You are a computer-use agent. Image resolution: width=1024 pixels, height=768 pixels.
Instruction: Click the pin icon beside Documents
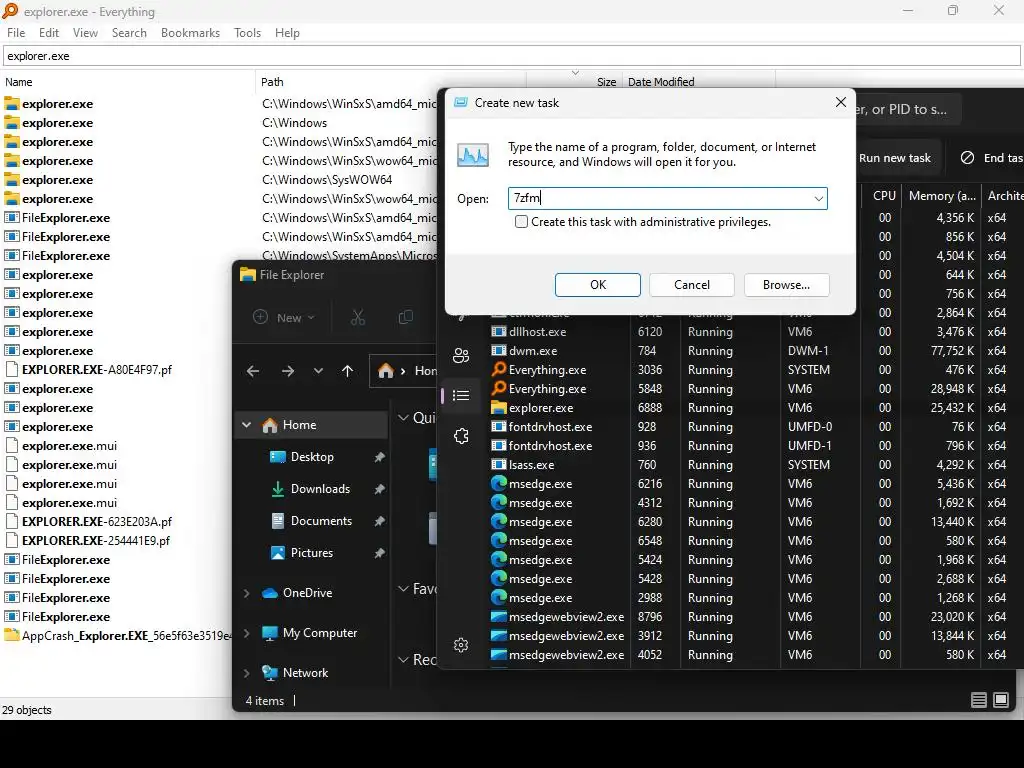pos(379,521)
